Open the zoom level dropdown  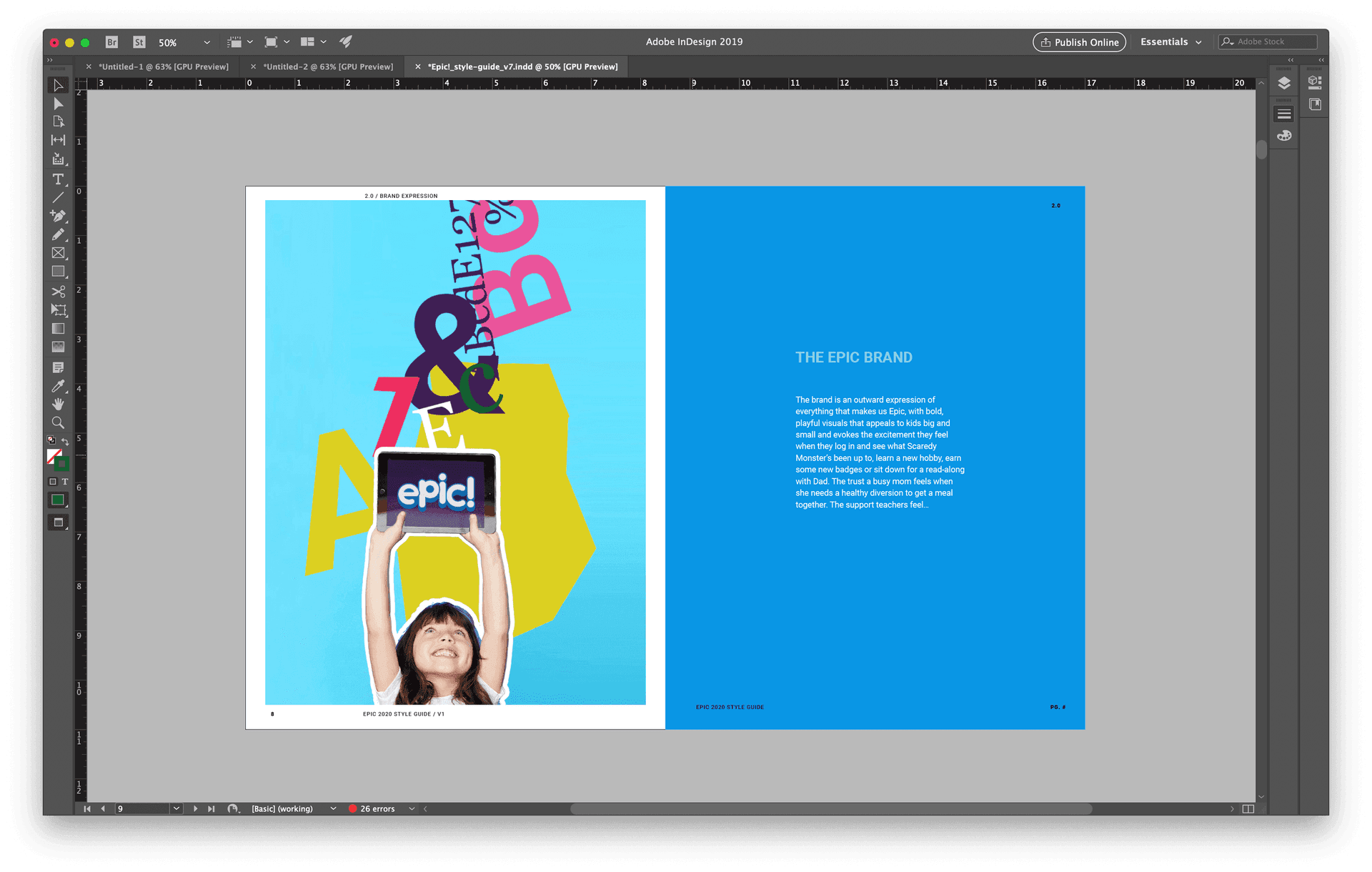point(206,42)
